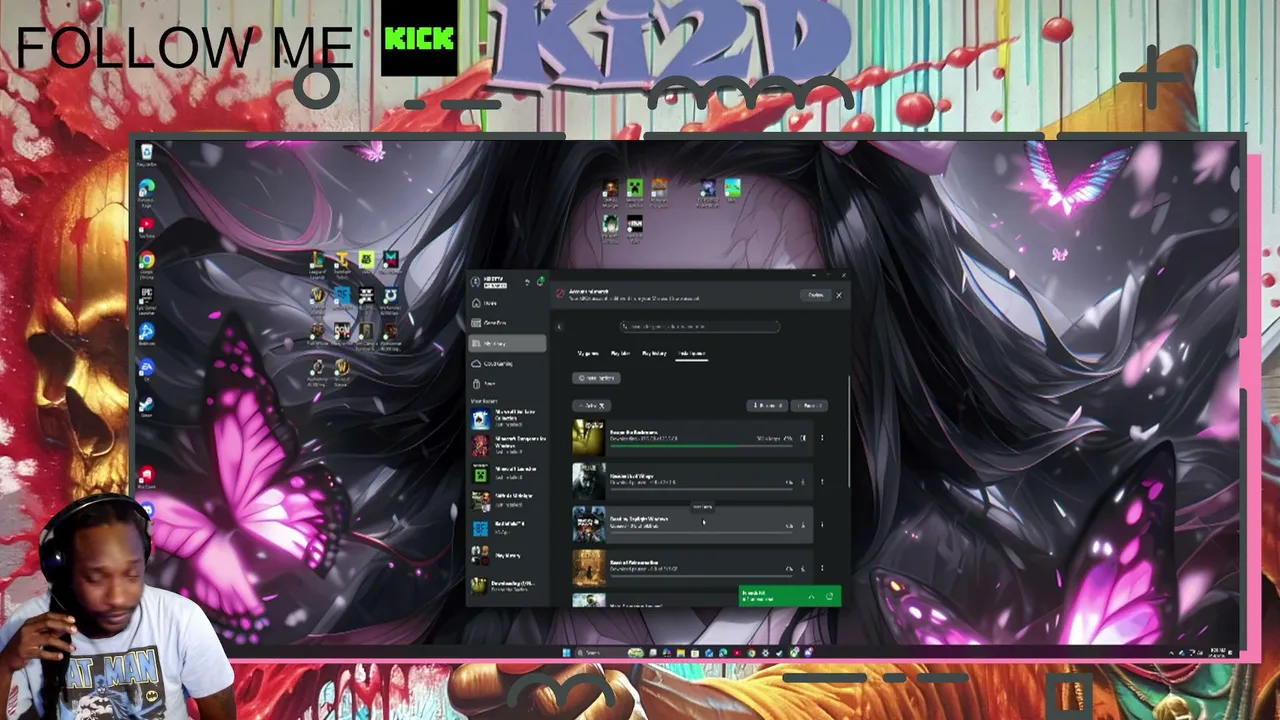1280x720 pixels.
Task: Start the Resident Evil Village download
Action: coord(803,482)
